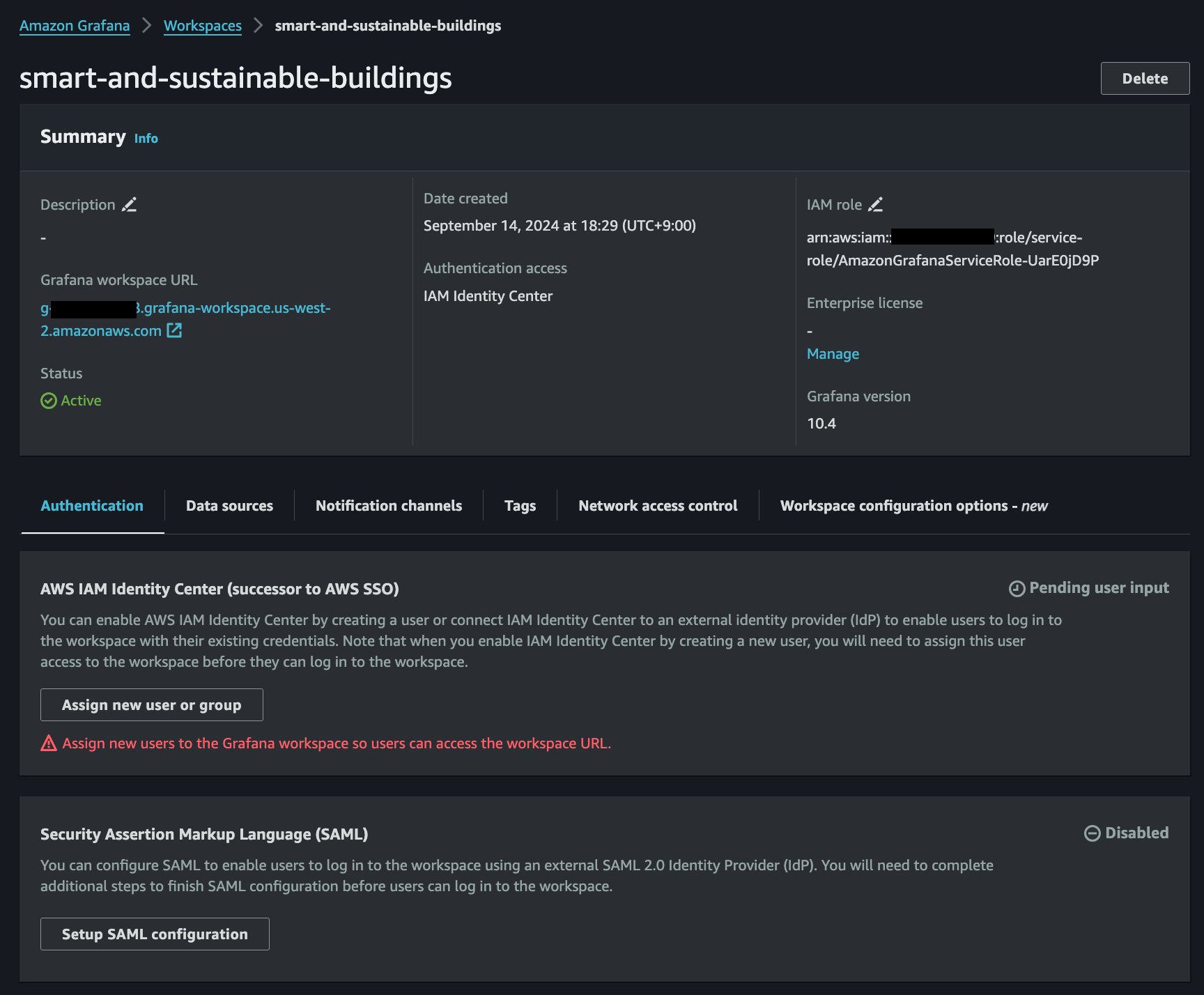
Task: Open Workspaces breadcrumb link
Action: 203,26
